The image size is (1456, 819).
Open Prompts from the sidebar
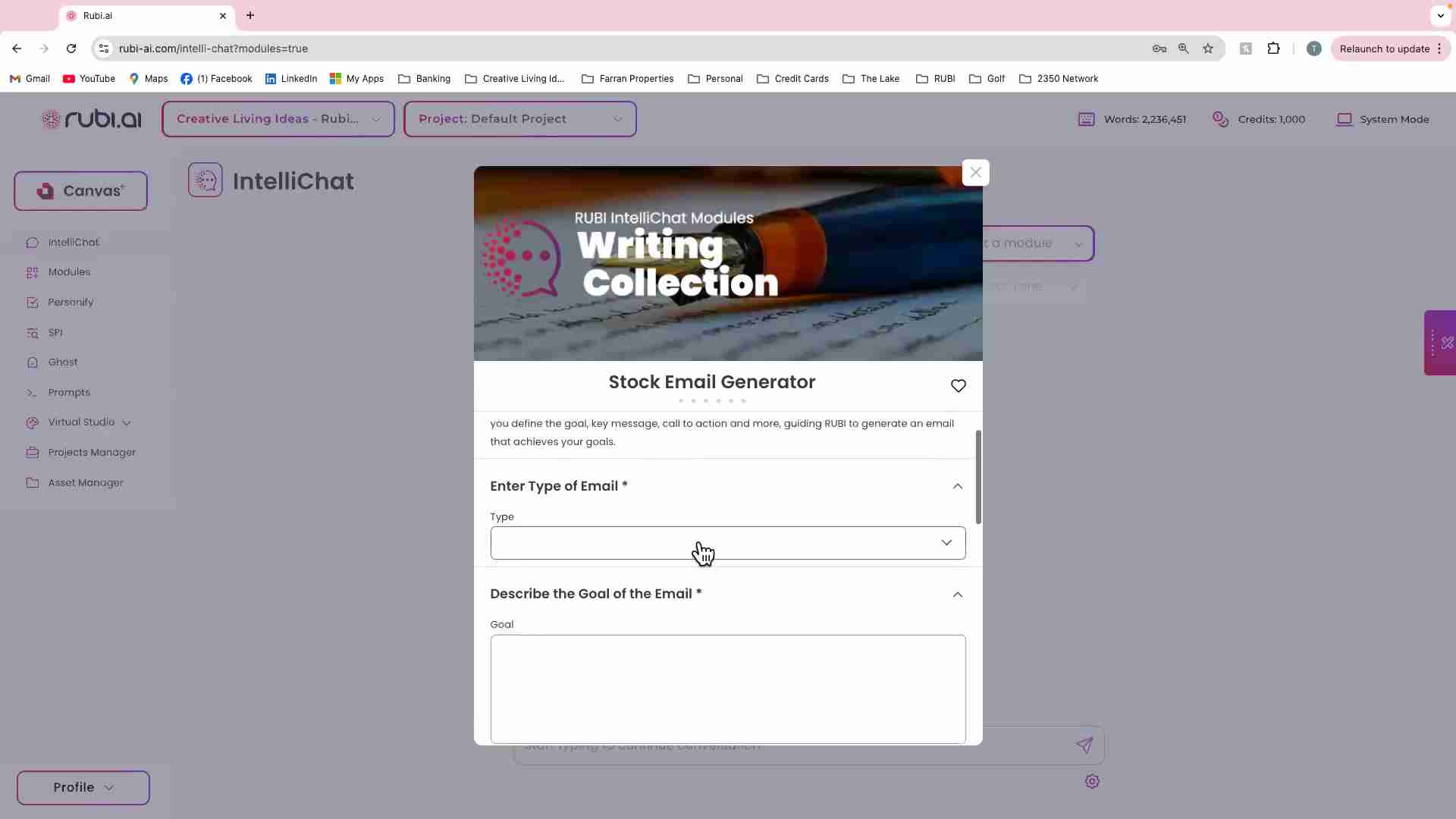(x=69, y=393)
